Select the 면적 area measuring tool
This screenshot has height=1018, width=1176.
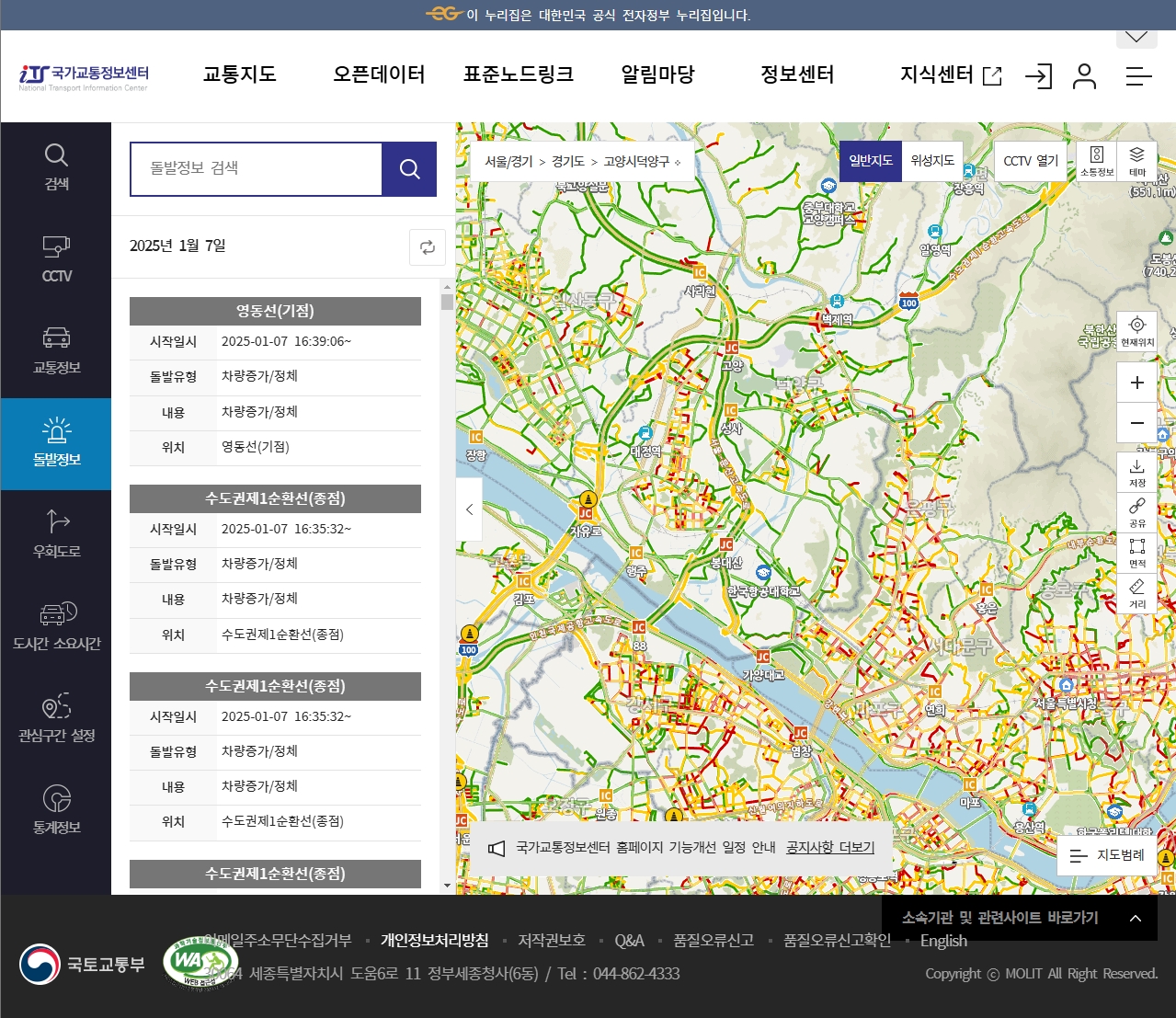[1137, 554]
